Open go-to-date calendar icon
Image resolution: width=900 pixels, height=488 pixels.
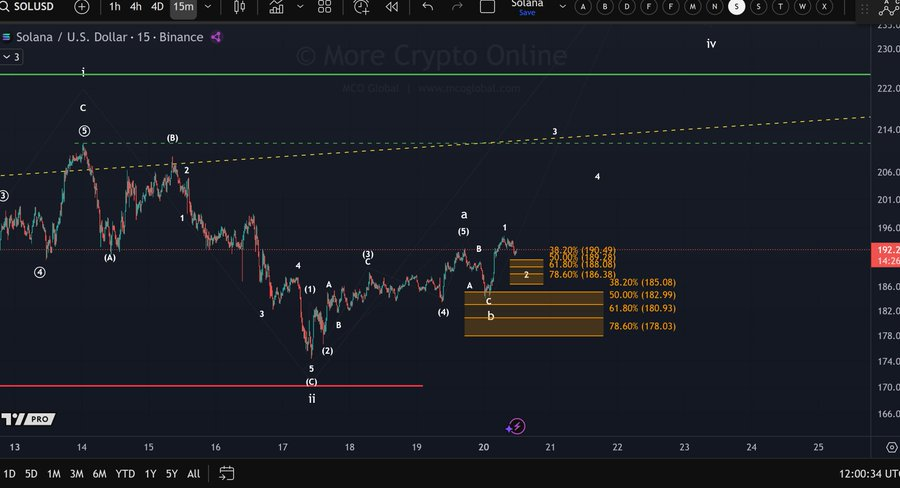(227, 473)
